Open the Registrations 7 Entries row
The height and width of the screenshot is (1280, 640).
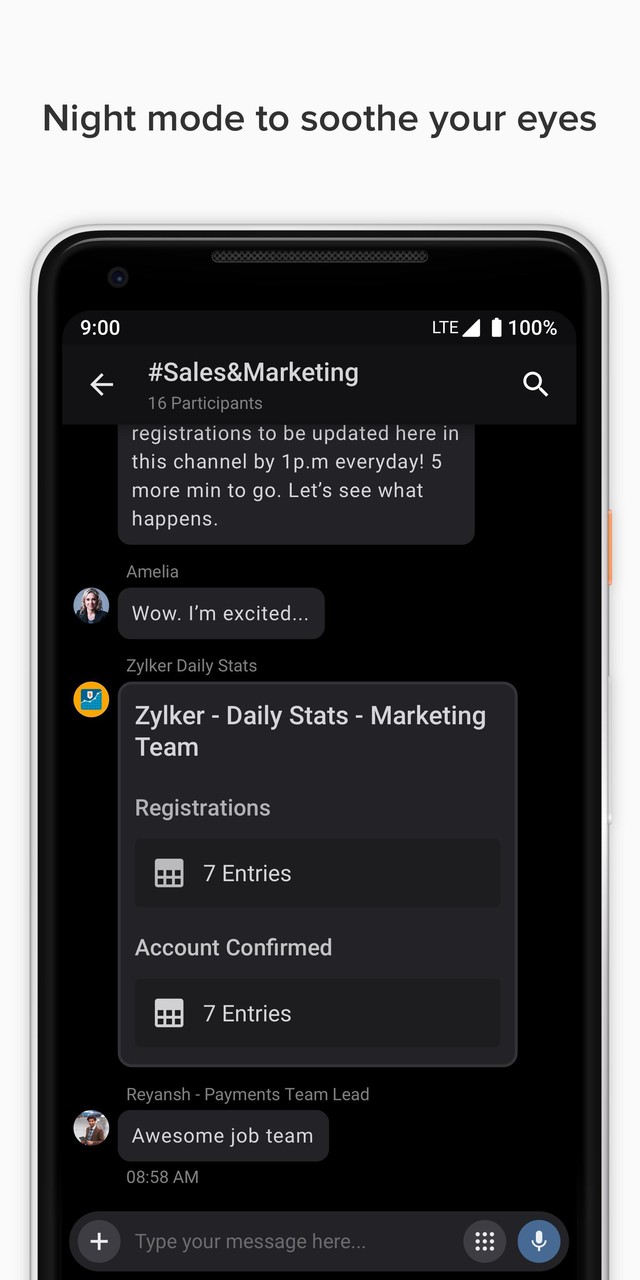click(317, 873)
